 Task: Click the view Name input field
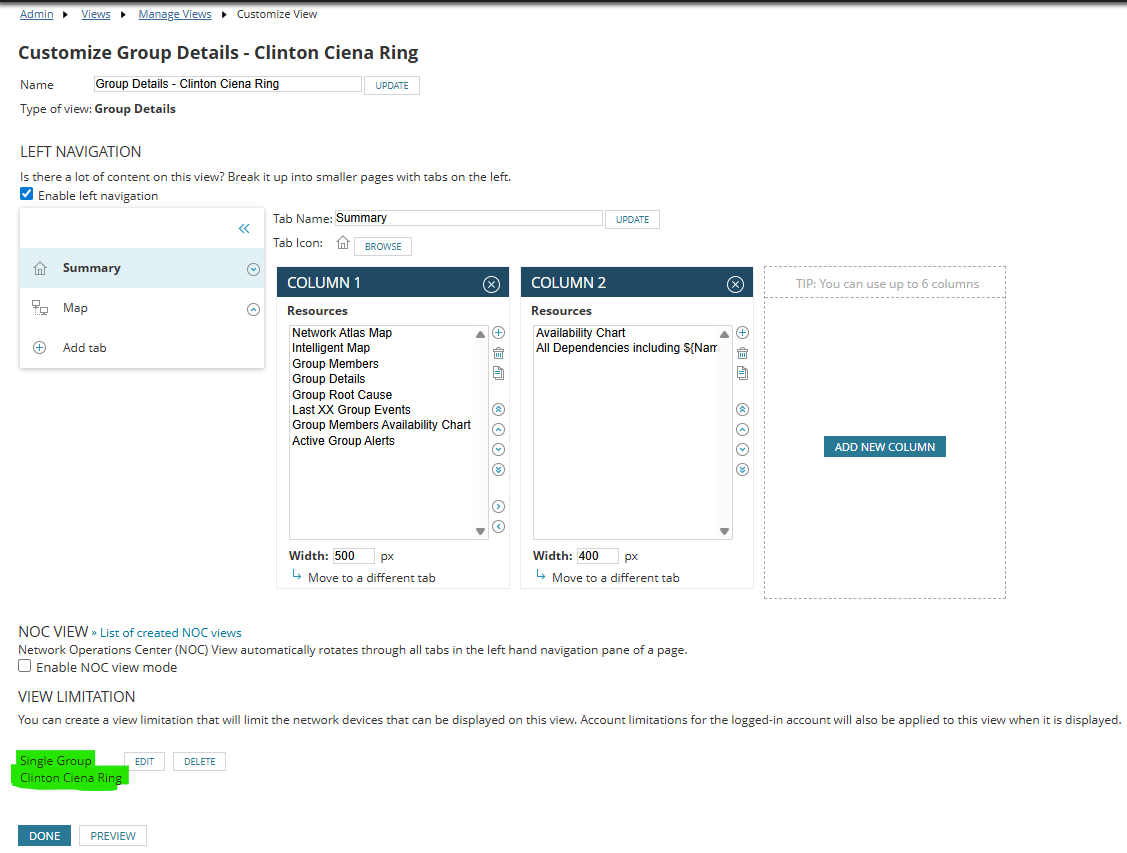(x=228, y=84)
